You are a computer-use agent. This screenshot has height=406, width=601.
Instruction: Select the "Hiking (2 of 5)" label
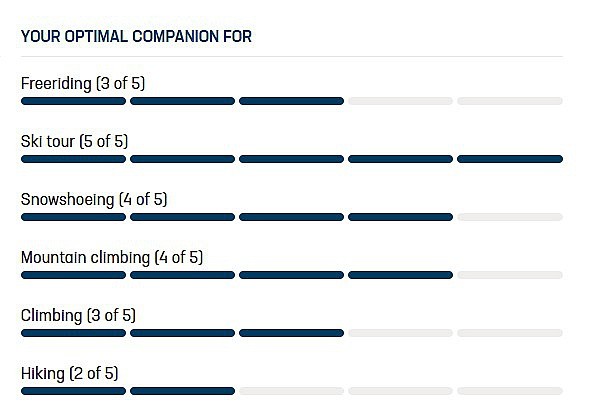69,373
